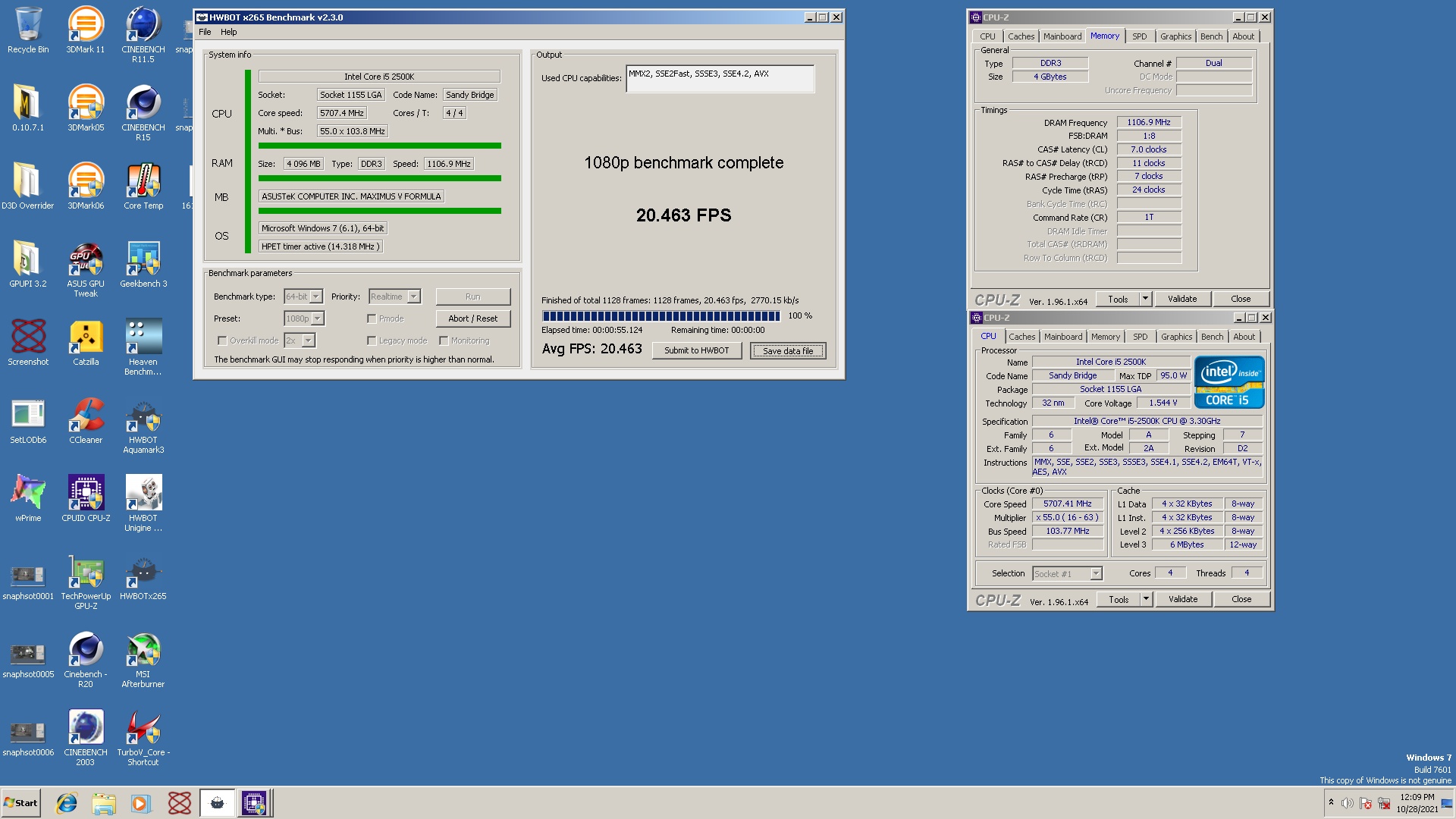Expand the Preset 1080p dropdown
The image size is (1456, 819).
[x=318, y=318]
